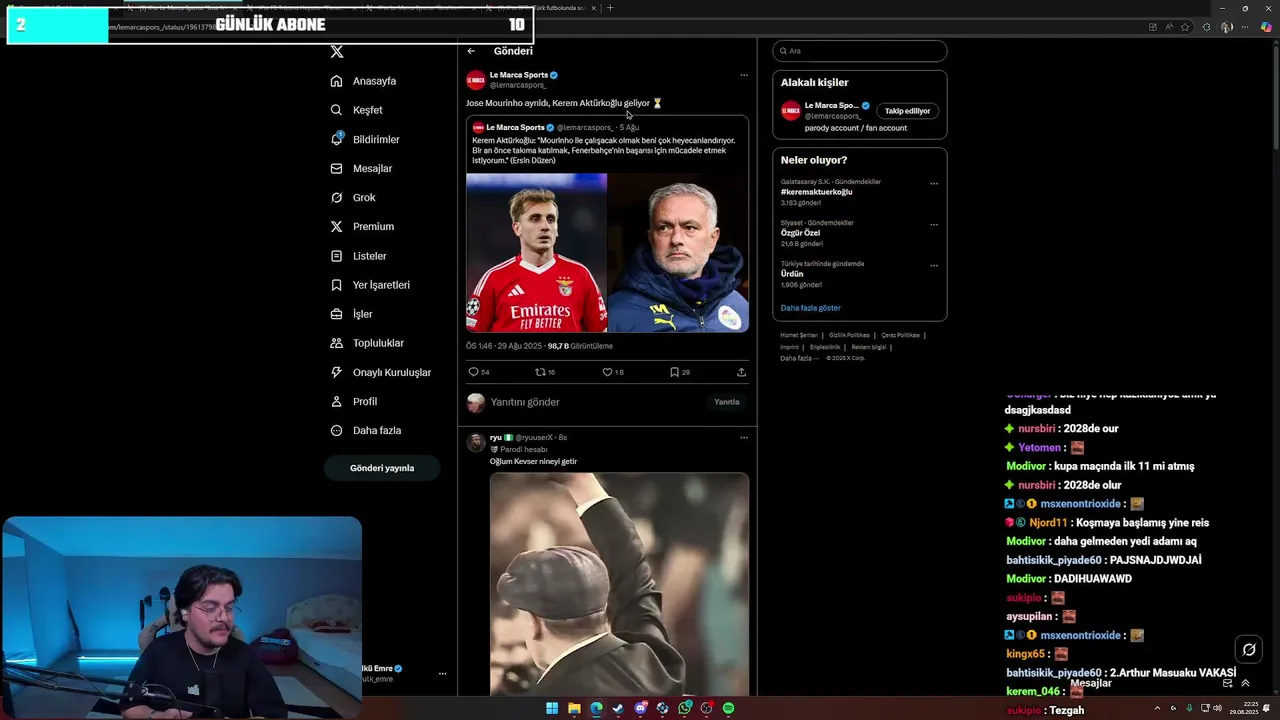Click the Yanıtla reply button

tap(727, 402)
